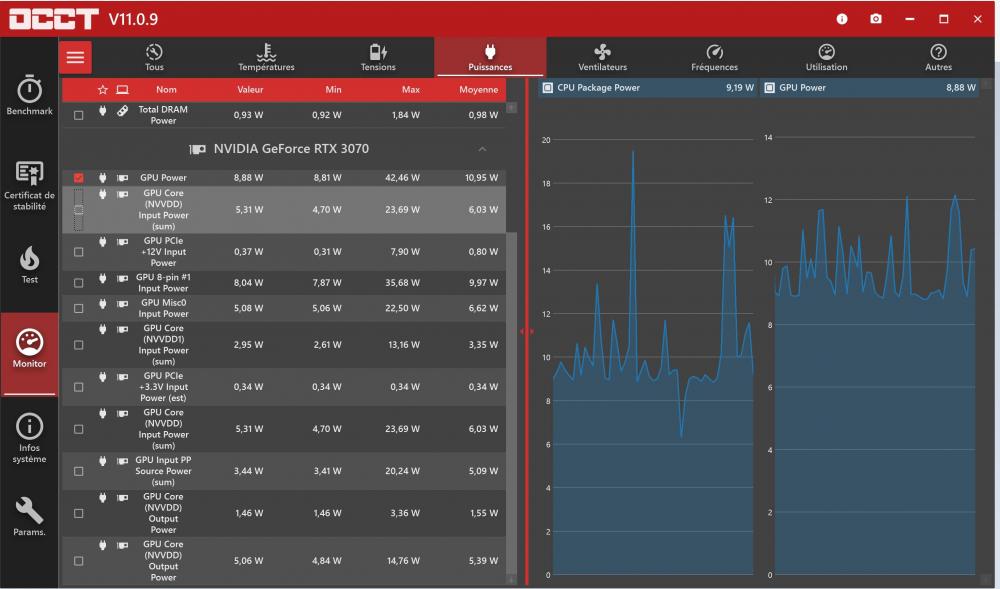The image size is (1000, 589).
Task: Uncheck the GPU Power row checkbox
Action: coord(78,178)
